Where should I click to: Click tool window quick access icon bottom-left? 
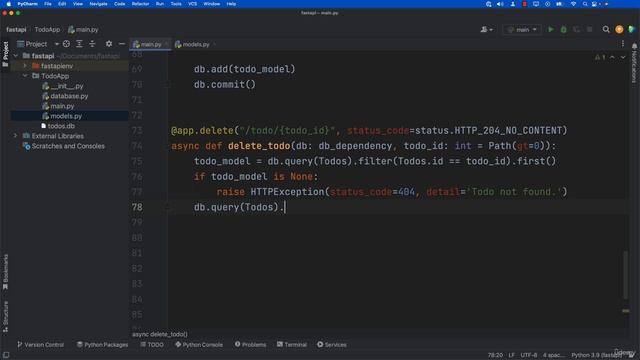tap(6, 355)
